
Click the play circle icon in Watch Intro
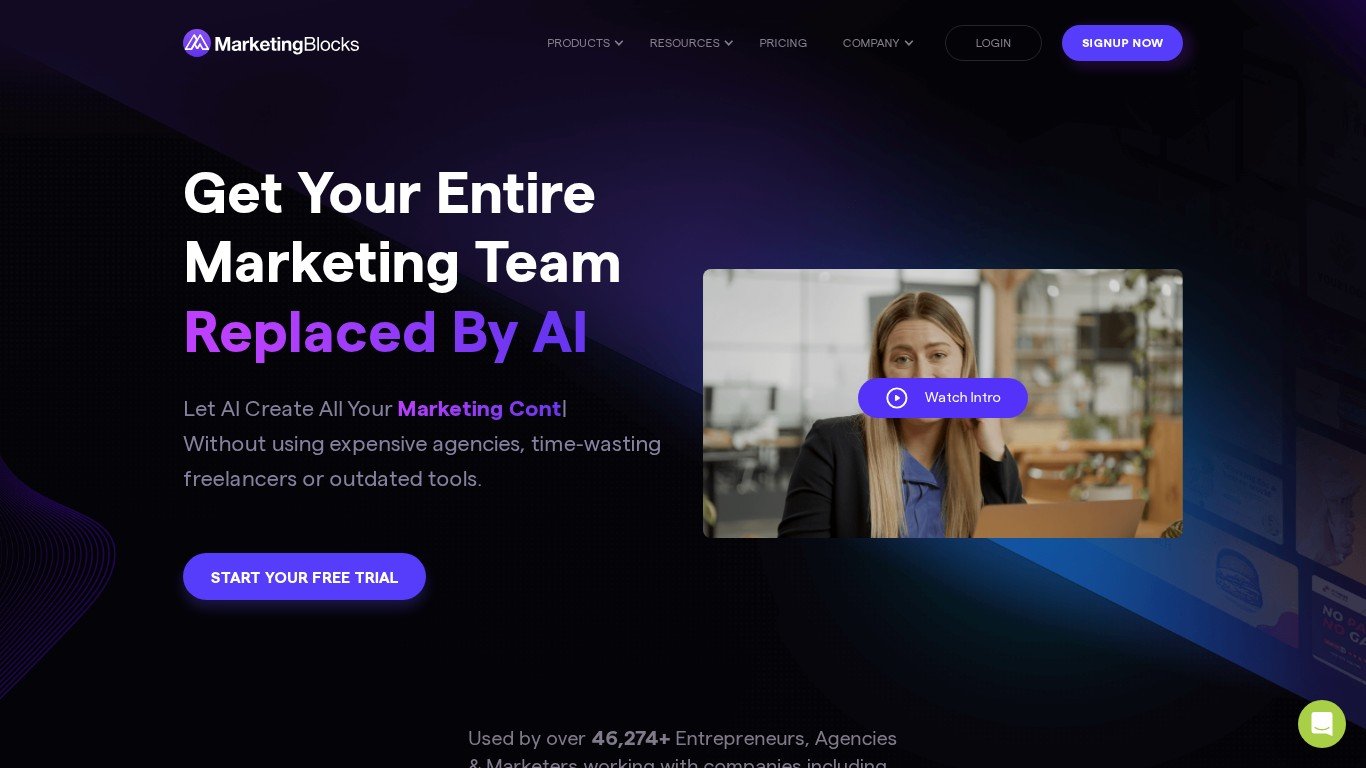point(897,398)
